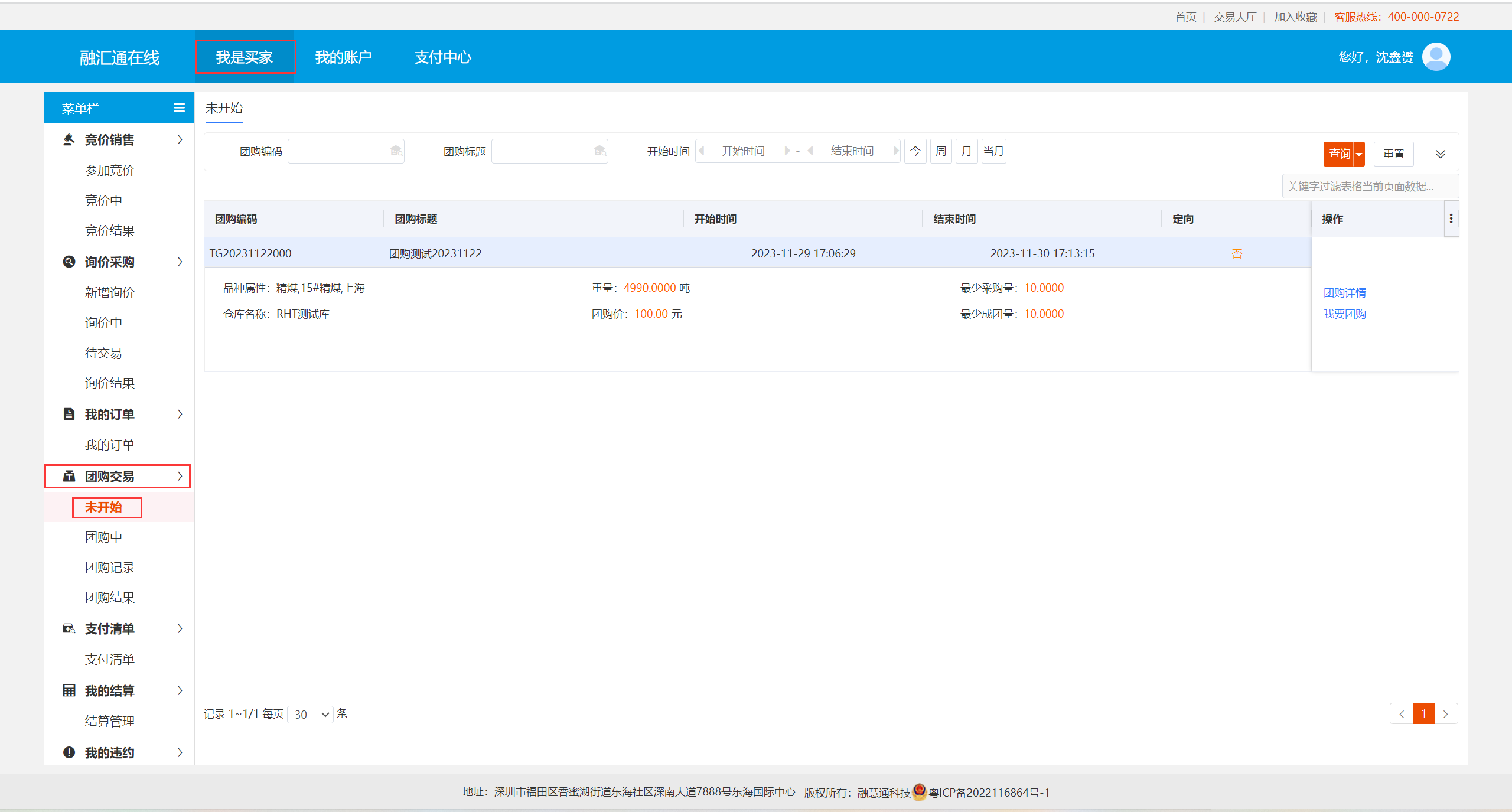Image resolution: width=1512 pixels, height=812 pixels.
Task: Select row TG20231122000 in the table
Action: (757, 253)
